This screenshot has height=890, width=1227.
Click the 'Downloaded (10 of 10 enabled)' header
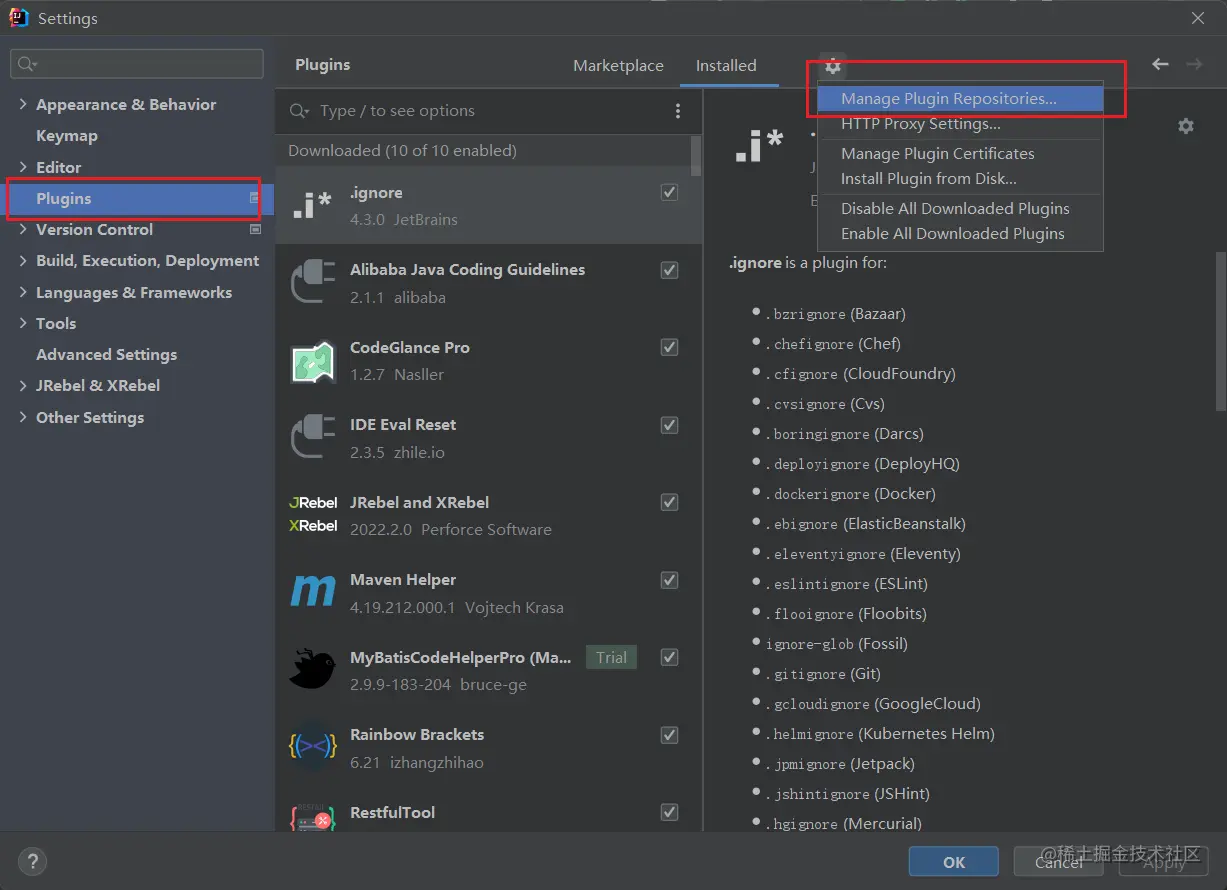coord(402,151)
